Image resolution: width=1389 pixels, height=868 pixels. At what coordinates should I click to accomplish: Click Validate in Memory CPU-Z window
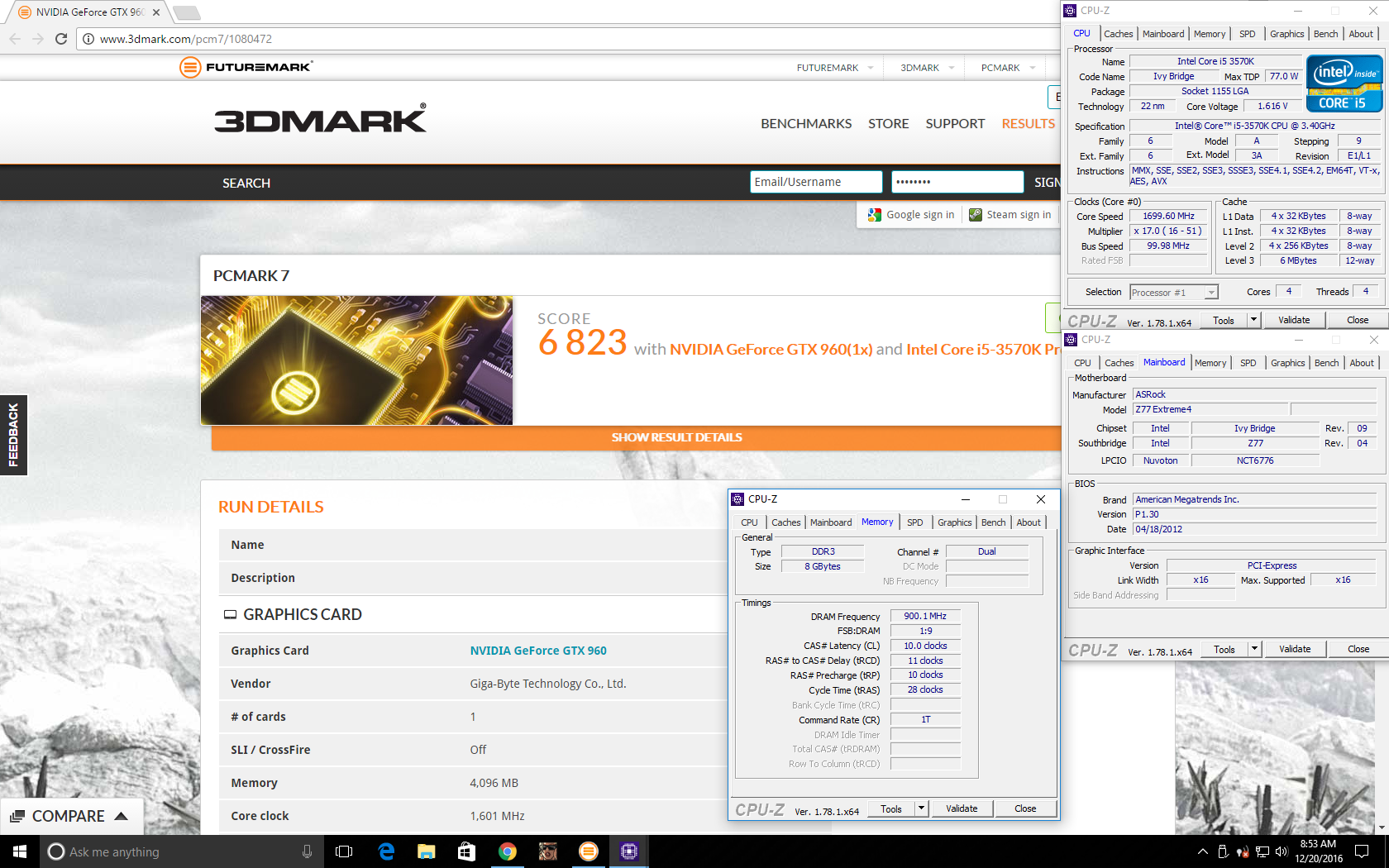[962, 808]
